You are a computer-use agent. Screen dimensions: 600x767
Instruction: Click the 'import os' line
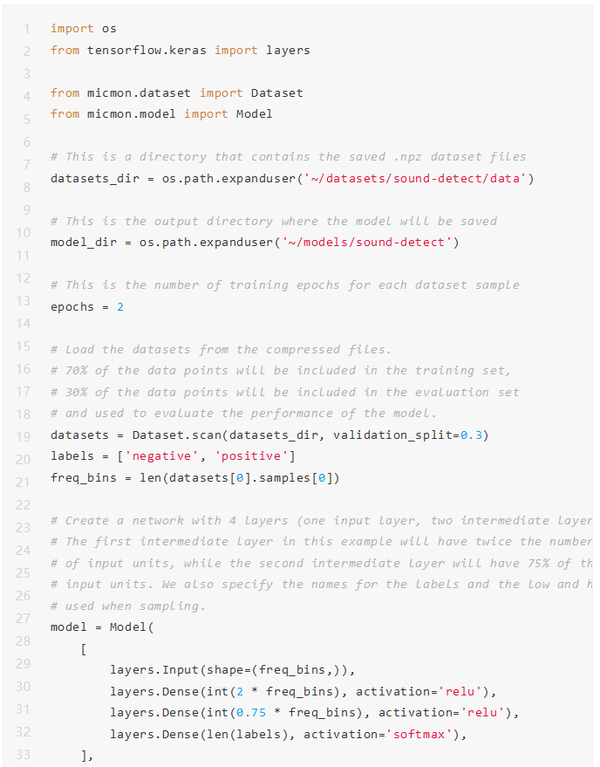pyautogui.click(x=84, y=28)
